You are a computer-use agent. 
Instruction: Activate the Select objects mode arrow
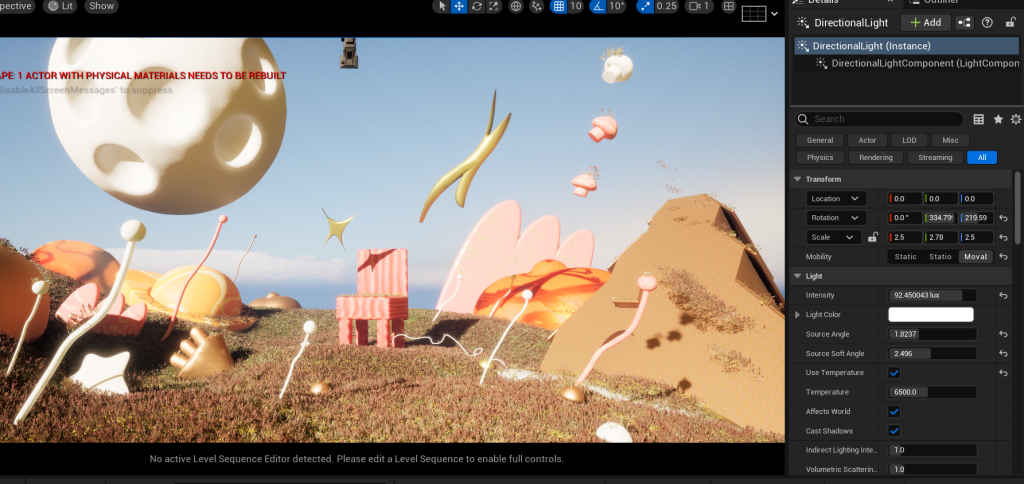coord(442,6)
